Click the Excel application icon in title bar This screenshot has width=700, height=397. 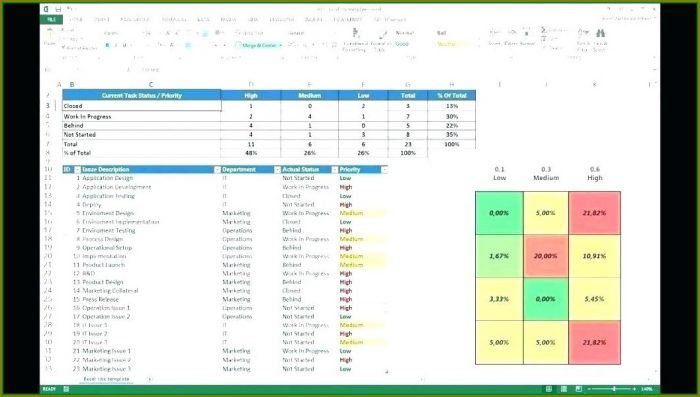click(46, 9)
